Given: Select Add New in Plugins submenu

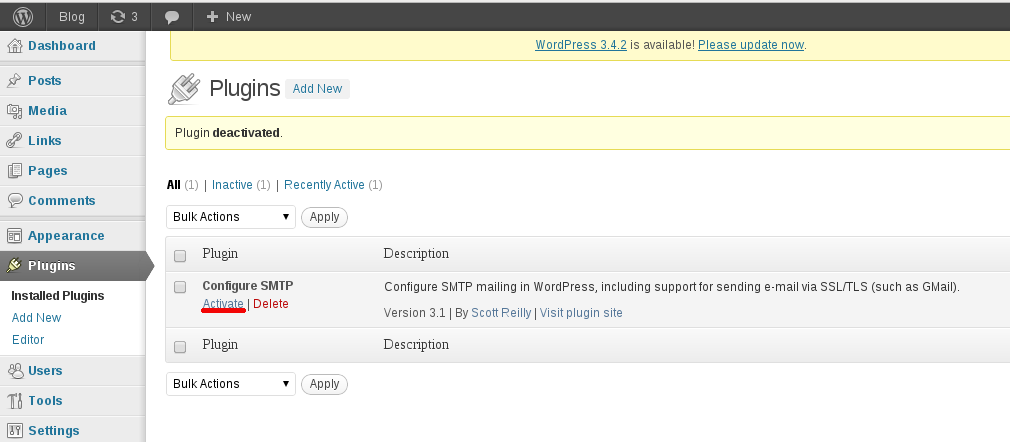Looking at the screenshot, I should click(37, 318).
